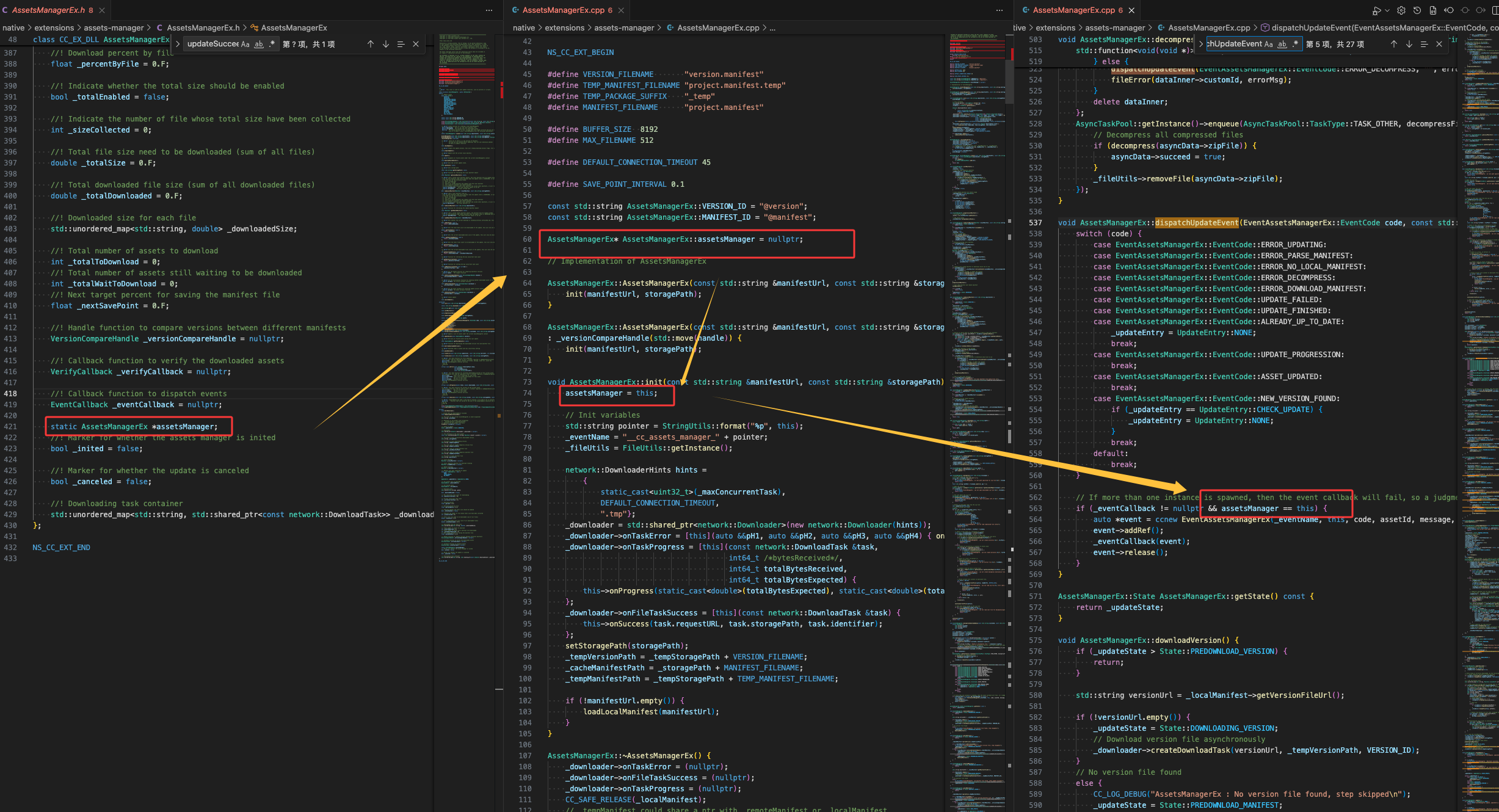Click 'assets-manager' breadcrumb in left editor
Viewport: 1499px width, 812px height.
114,27
